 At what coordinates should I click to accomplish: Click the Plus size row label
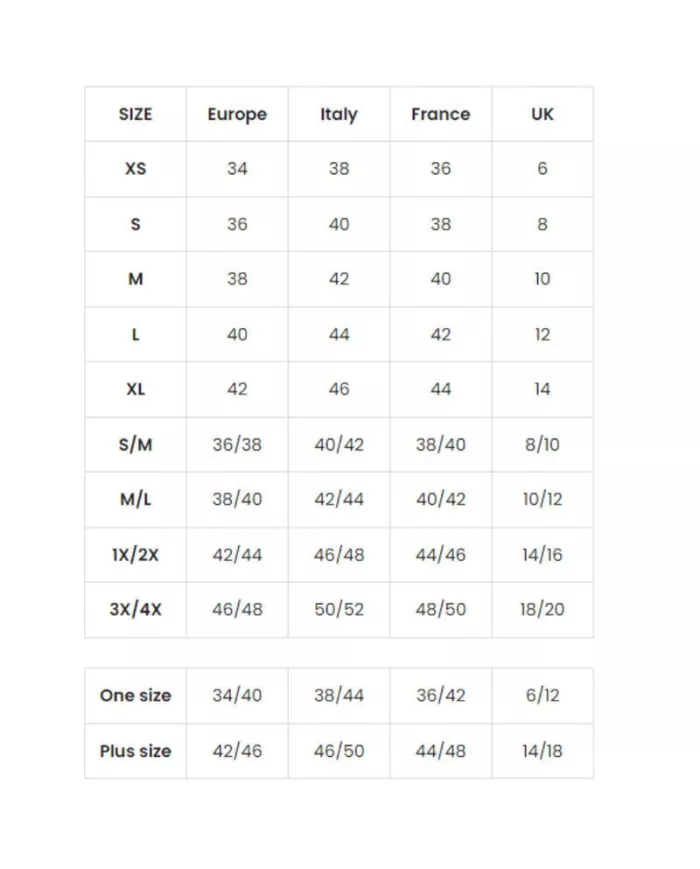click(135, 751)
